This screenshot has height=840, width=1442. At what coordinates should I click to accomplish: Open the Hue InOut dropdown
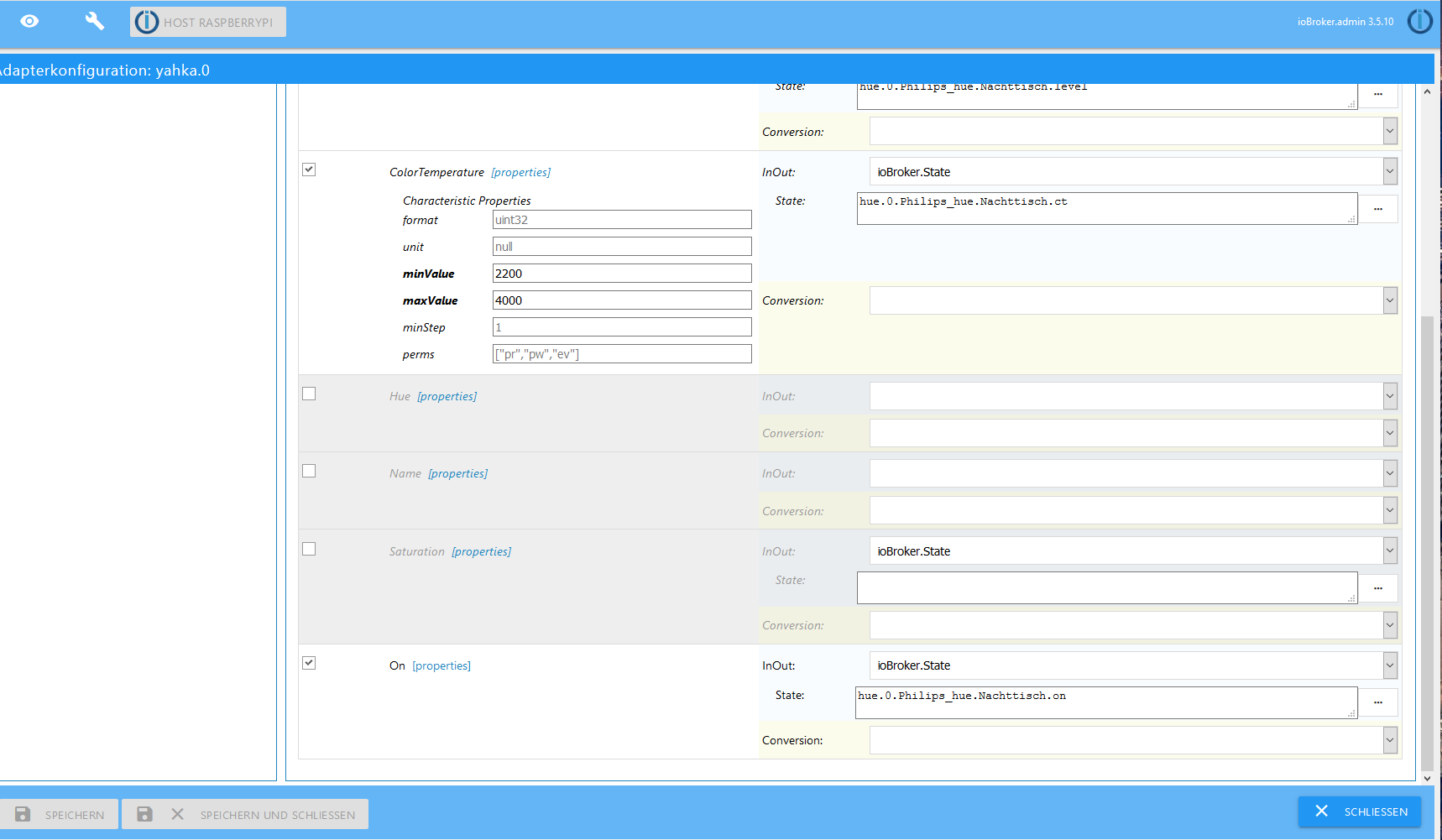click(x=1132, y=396)
